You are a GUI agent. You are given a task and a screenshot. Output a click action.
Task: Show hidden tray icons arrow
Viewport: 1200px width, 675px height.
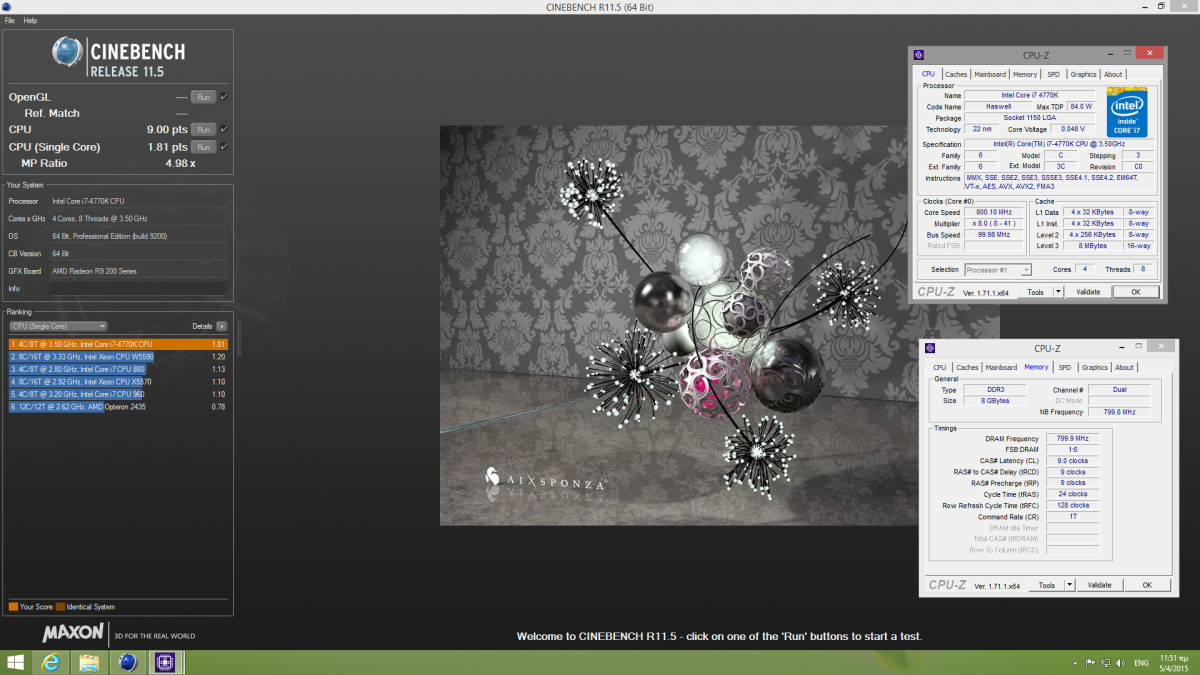coord(1076,663)
